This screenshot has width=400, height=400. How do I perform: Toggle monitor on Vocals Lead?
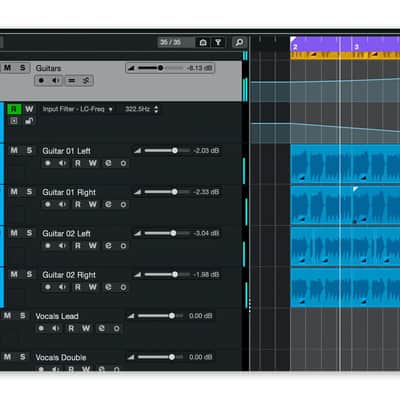click(x=56, y=328)
